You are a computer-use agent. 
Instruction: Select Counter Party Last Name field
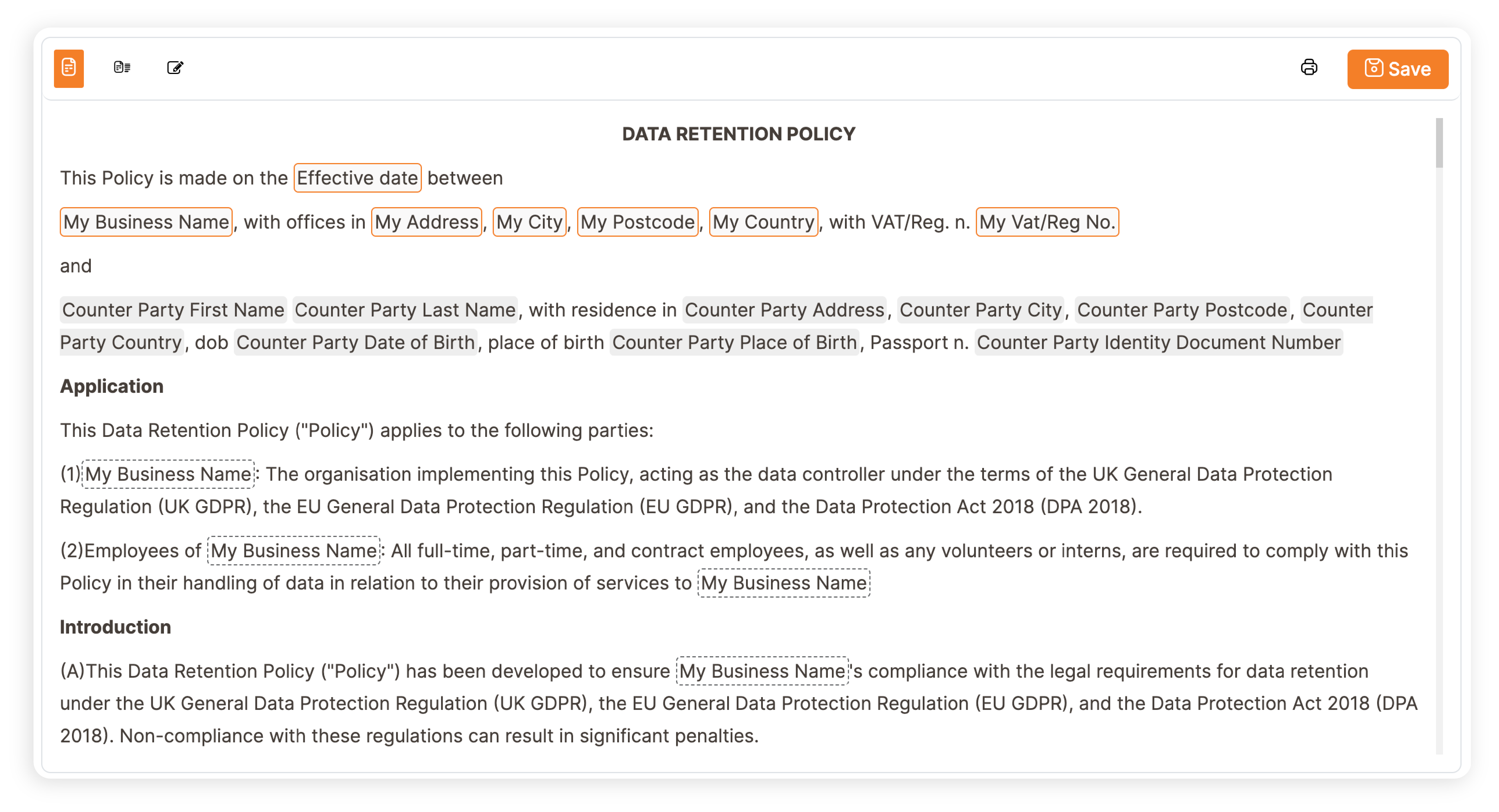[x=404, y=310]
